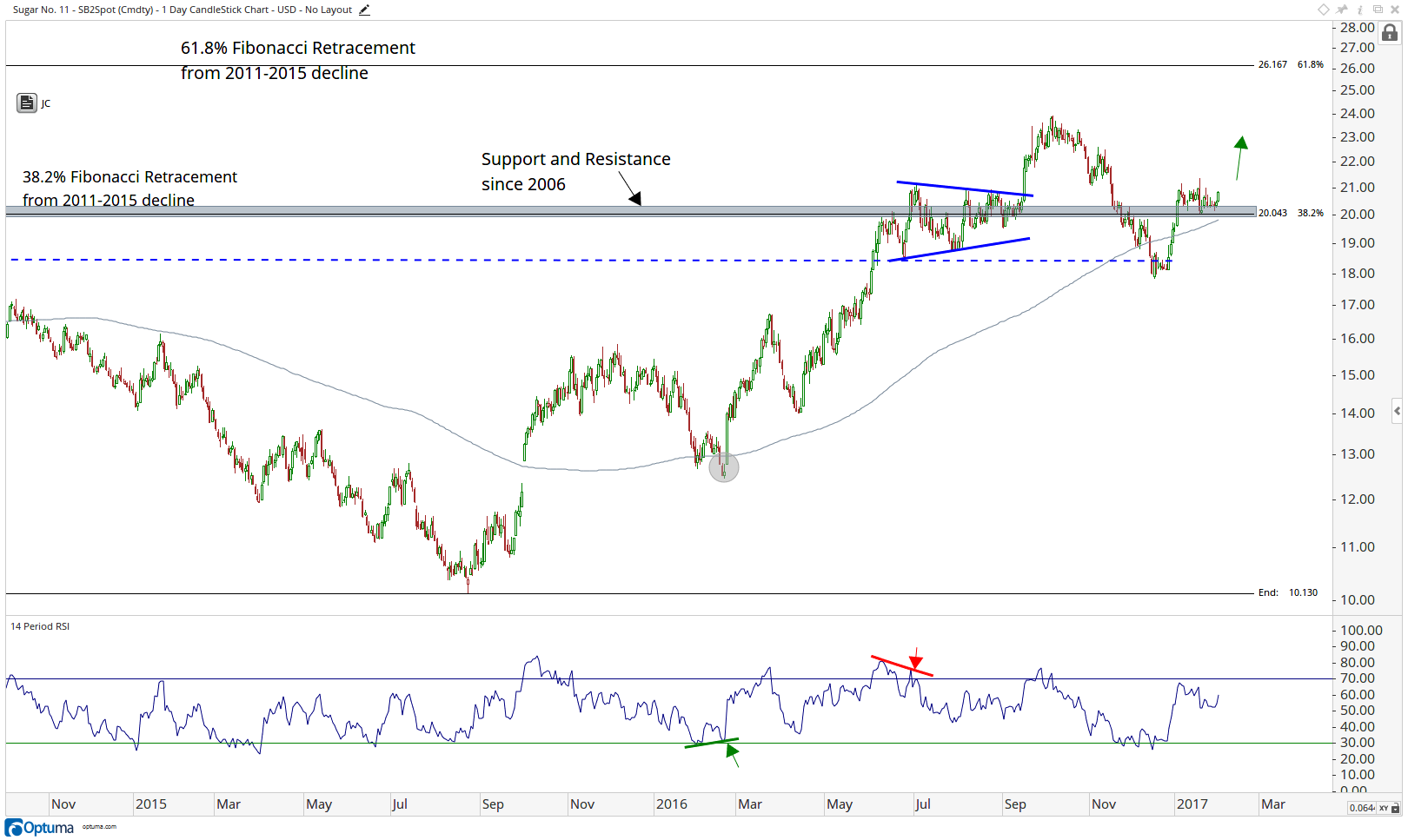The image size is (1408, 840).
Task: Open the JC note document icon
Action: click(x=26, y=103)
